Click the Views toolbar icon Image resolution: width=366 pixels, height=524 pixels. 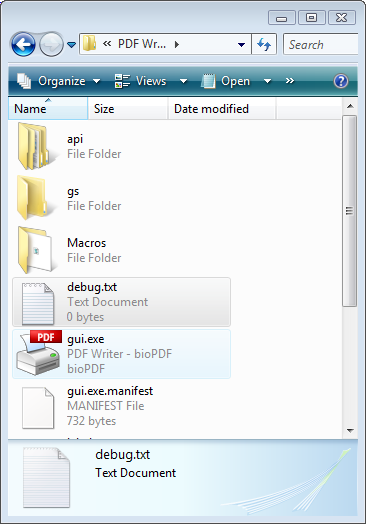tap(122, 81)
